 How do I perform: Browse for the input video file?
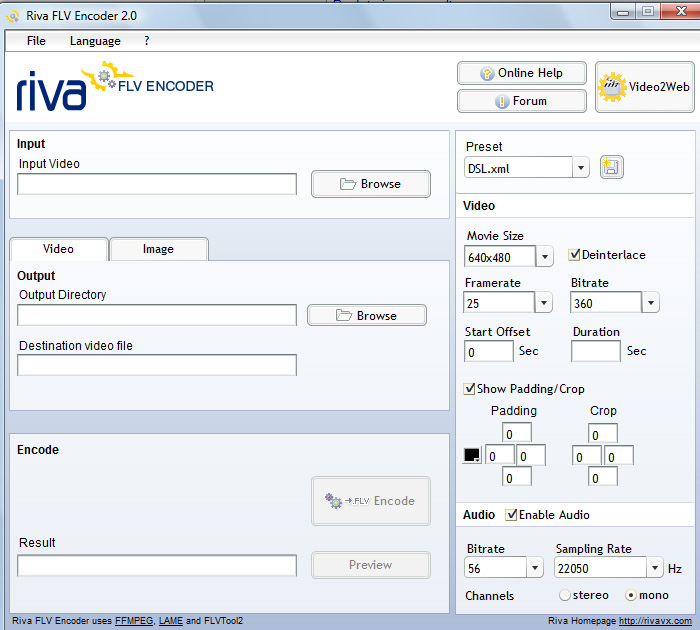pyautogui.click(x=371, y=184)
